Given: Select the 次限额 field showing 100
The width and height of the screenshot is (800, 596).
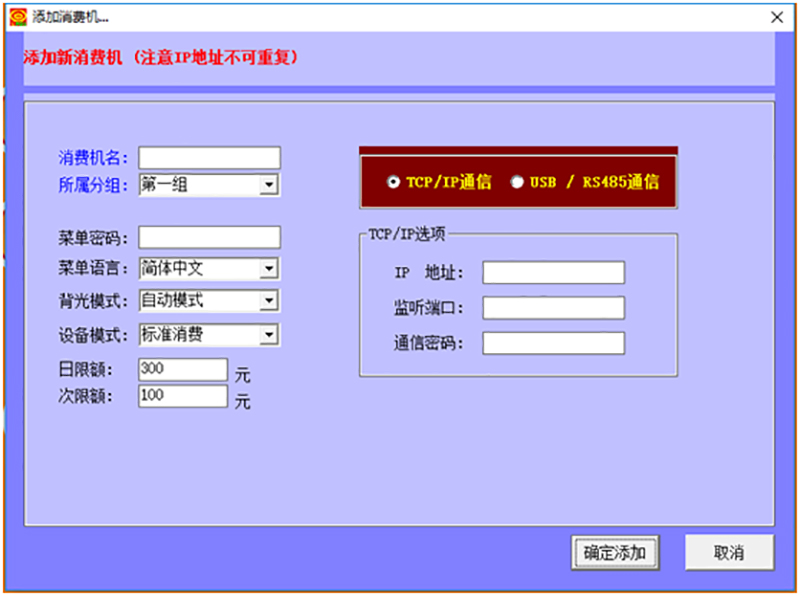Looking at the screenshot, I should coord(183,396).
